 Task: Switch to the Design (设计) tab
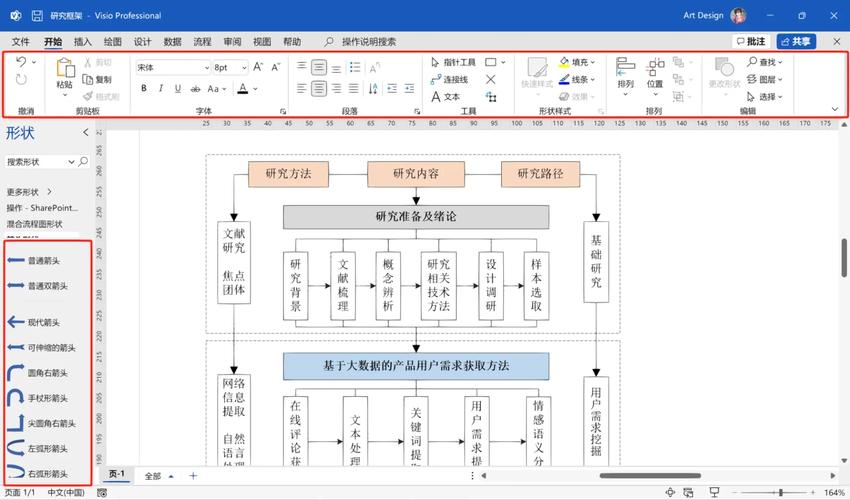point(142,42)
